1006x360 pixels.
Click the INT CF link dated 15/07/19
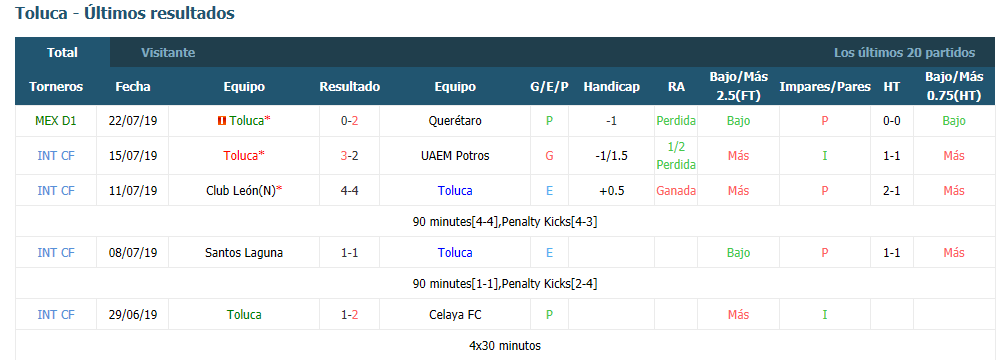pyautogui.click(x=56, y=155)
